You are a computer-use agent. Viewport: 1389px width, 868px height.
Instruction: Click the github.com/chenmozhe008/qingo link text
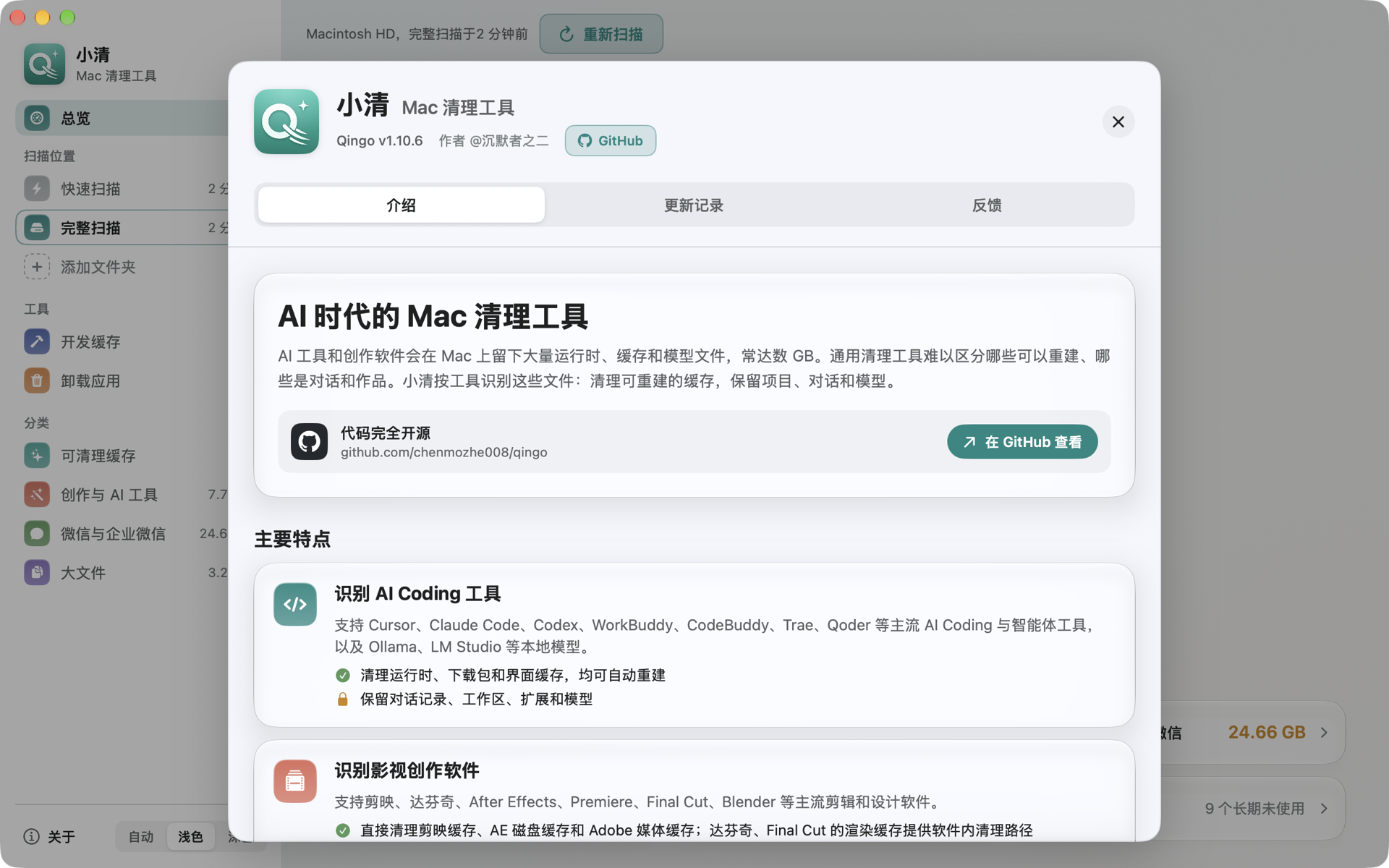point(444,452)
